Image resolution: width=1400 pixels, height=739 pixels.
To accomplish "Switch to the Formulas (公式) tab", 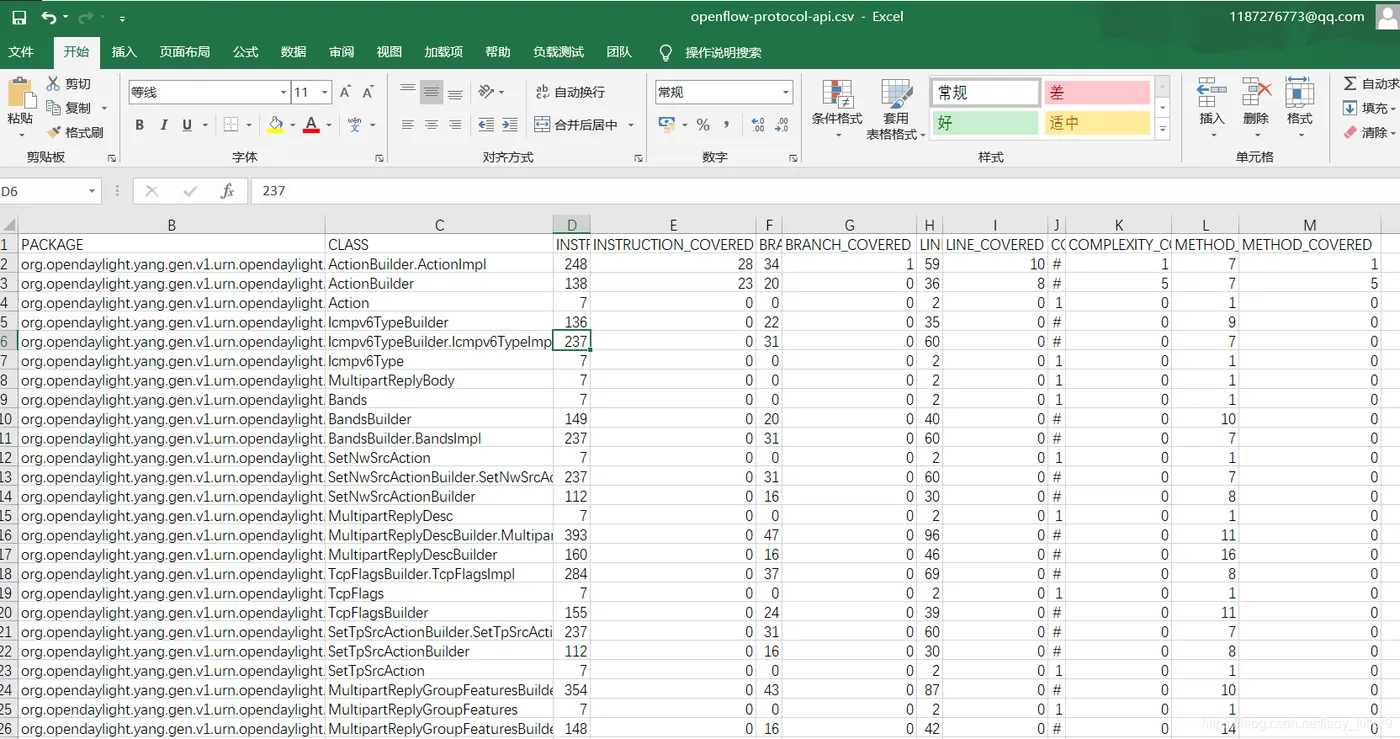I will (245, 52).
